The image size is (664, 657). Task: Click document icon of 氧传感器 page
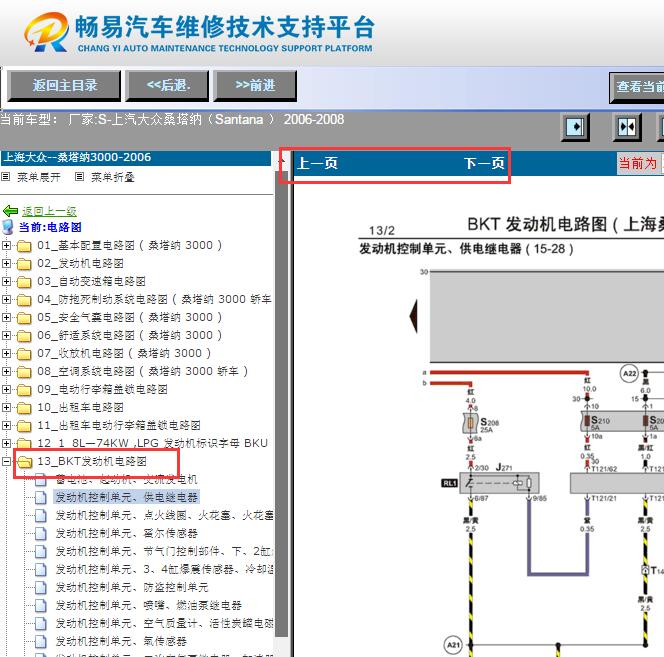41,642
